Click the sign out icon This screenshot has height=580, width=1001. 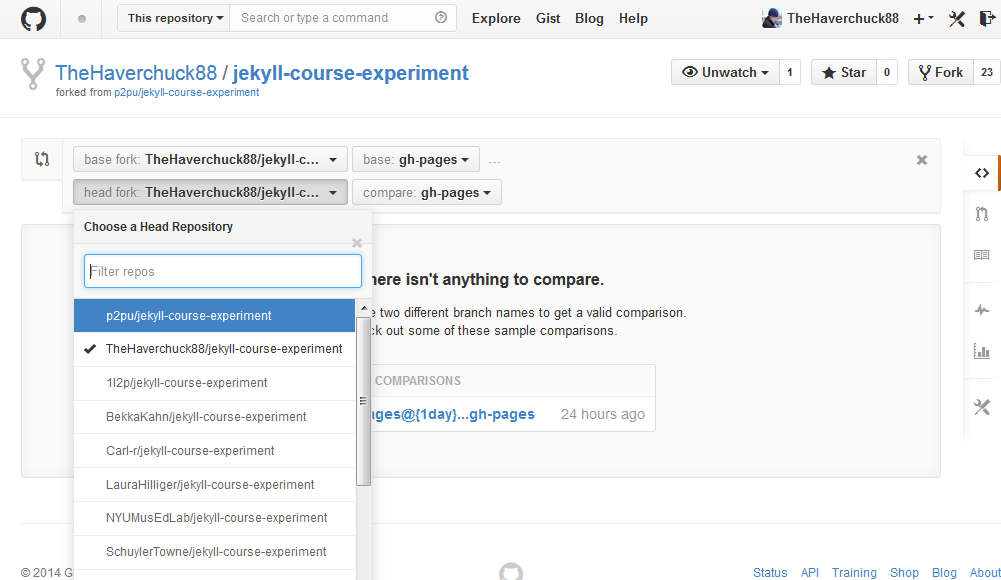(x=987, y=19)
